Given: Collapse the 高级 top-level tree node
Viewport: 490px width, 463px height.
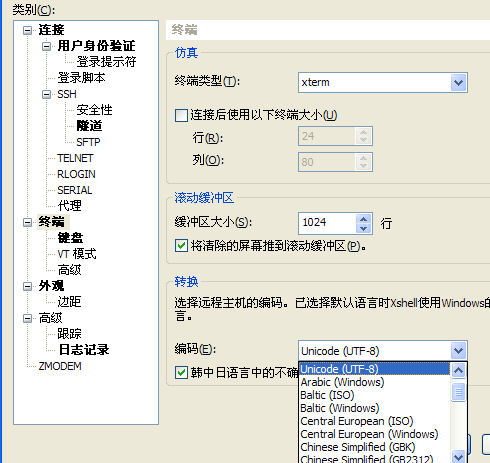Looking at the screenshot, I should click(27, 318).
